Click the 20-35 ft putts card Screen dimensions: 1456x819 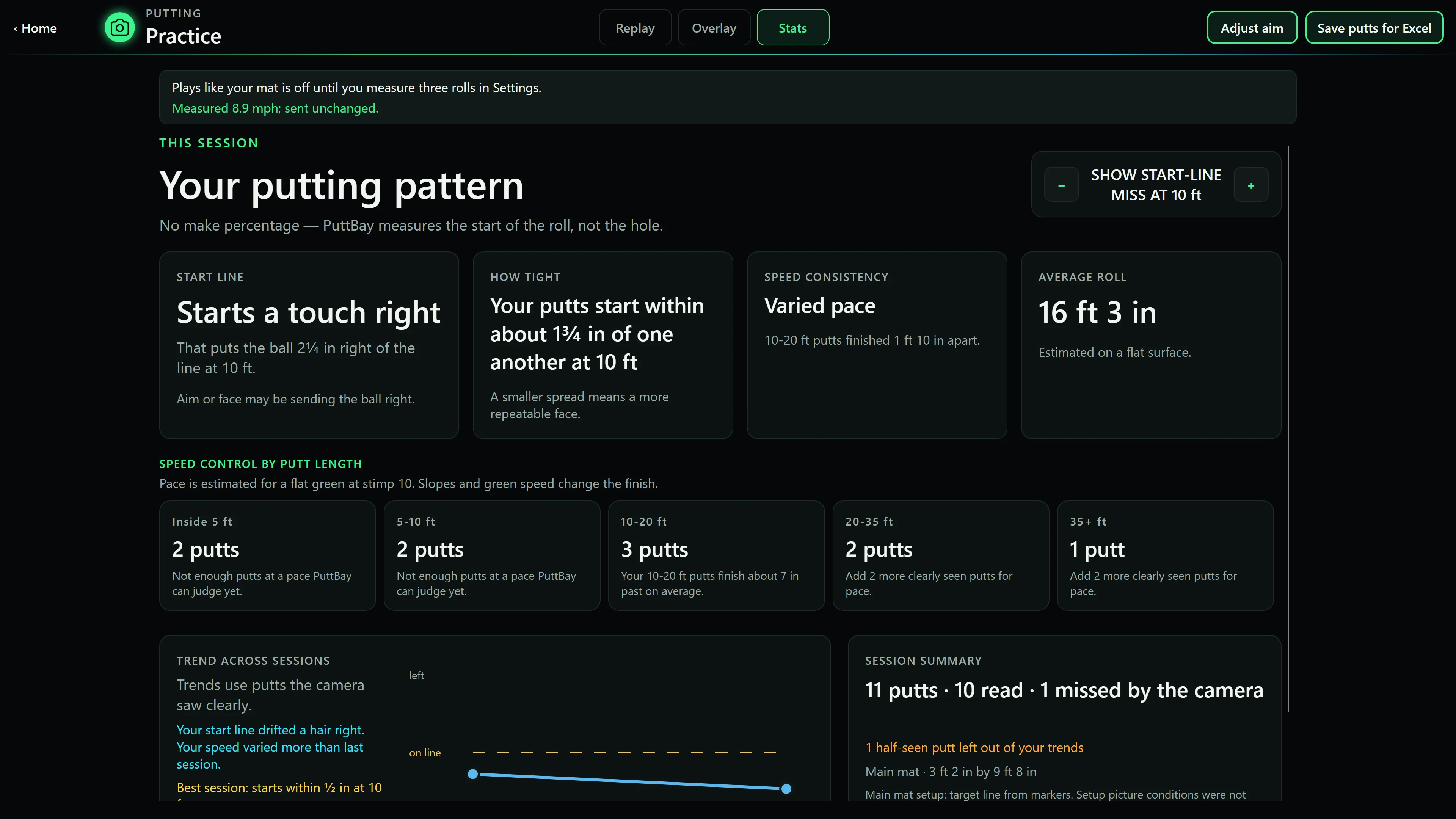(940, 555)
